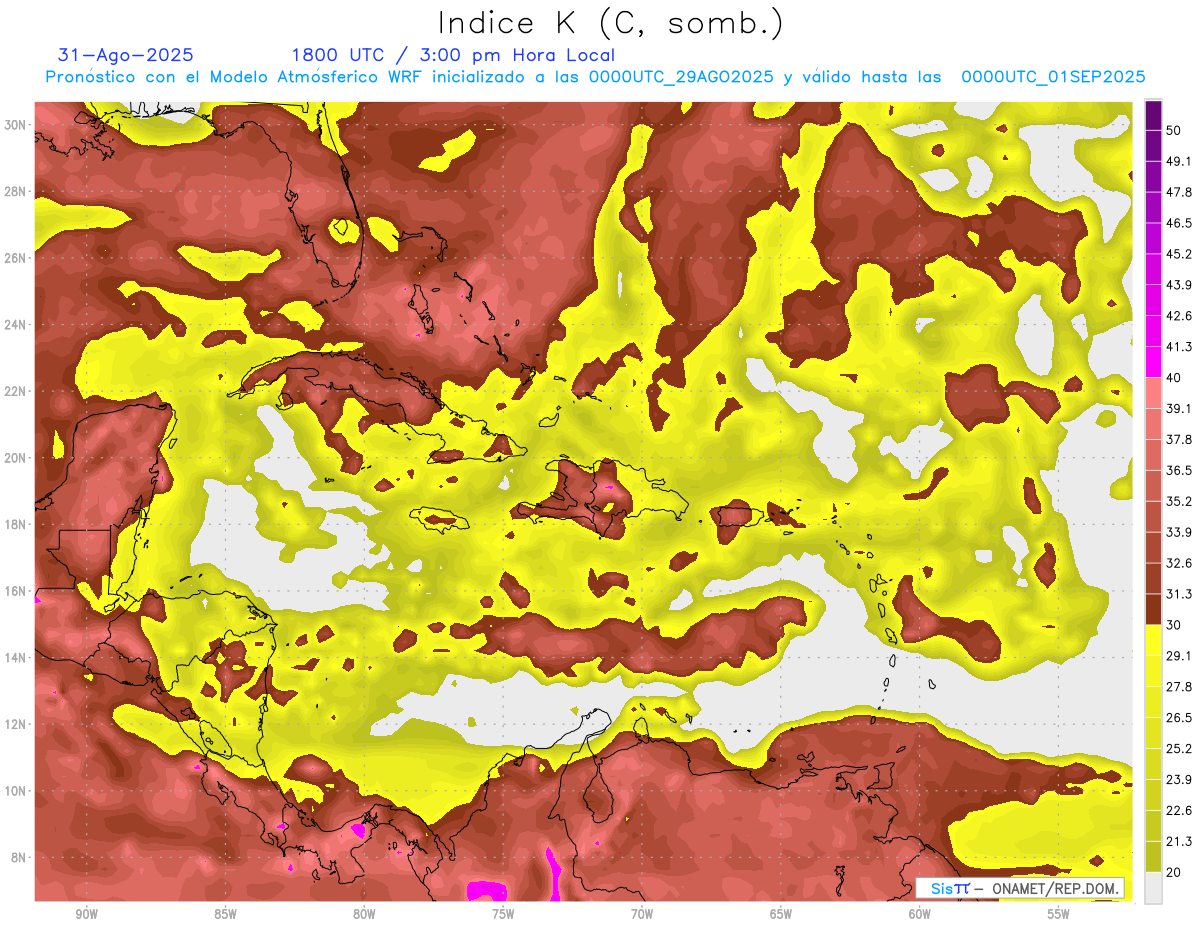Click the "75W" longitude label

(503, 915)
